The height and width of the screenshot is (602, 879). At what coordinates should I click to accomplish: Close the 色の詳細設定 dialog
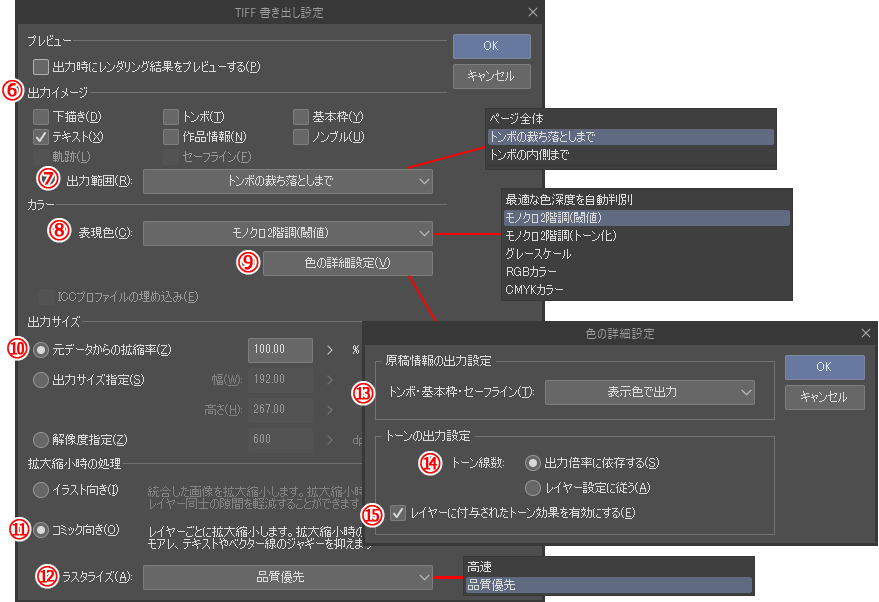tap(866, 333)
